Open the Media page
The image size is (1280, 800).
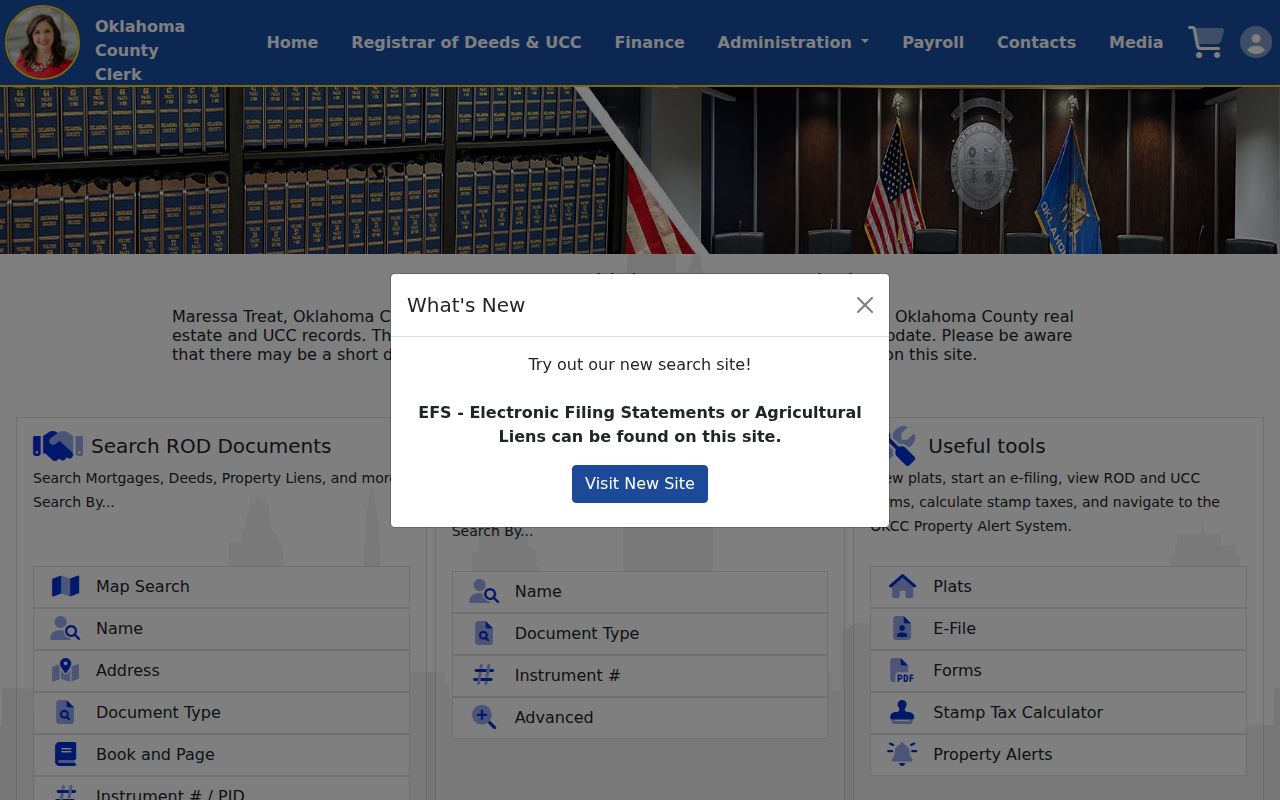point(1136,42)
